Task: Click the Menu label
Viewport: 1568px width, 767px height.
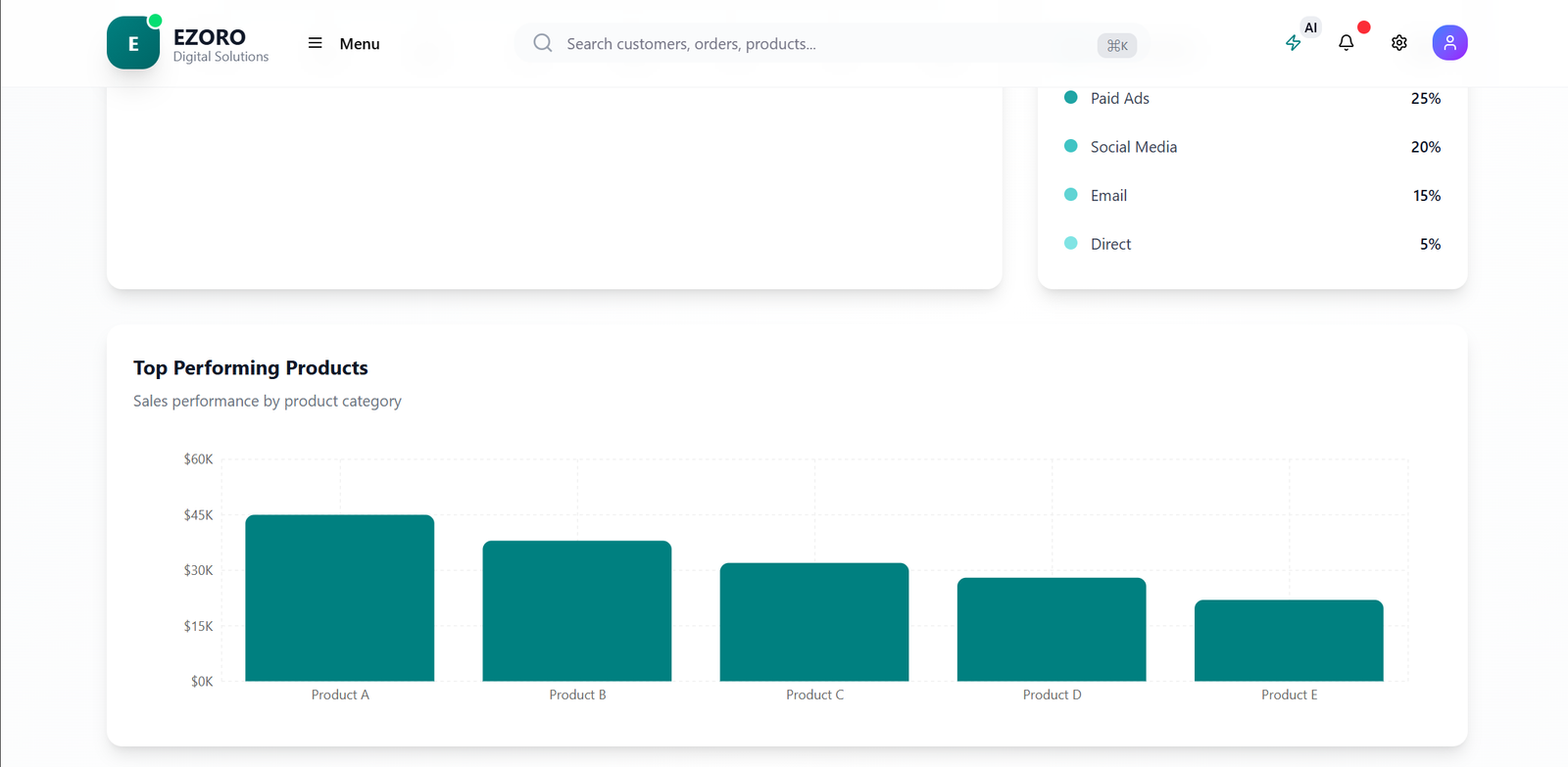Action: 360,44
